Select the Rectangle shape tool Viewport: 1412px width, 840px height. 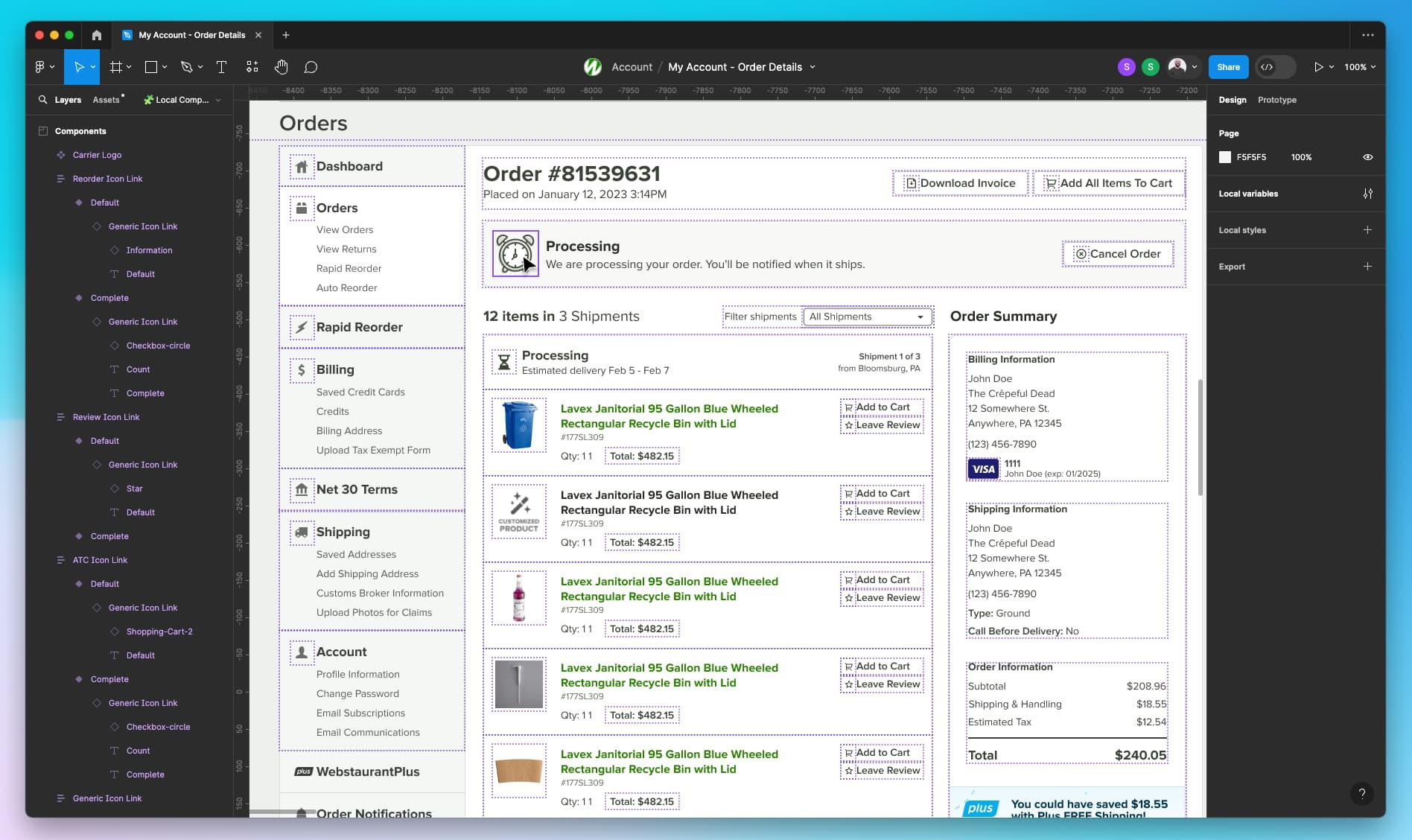150,67
